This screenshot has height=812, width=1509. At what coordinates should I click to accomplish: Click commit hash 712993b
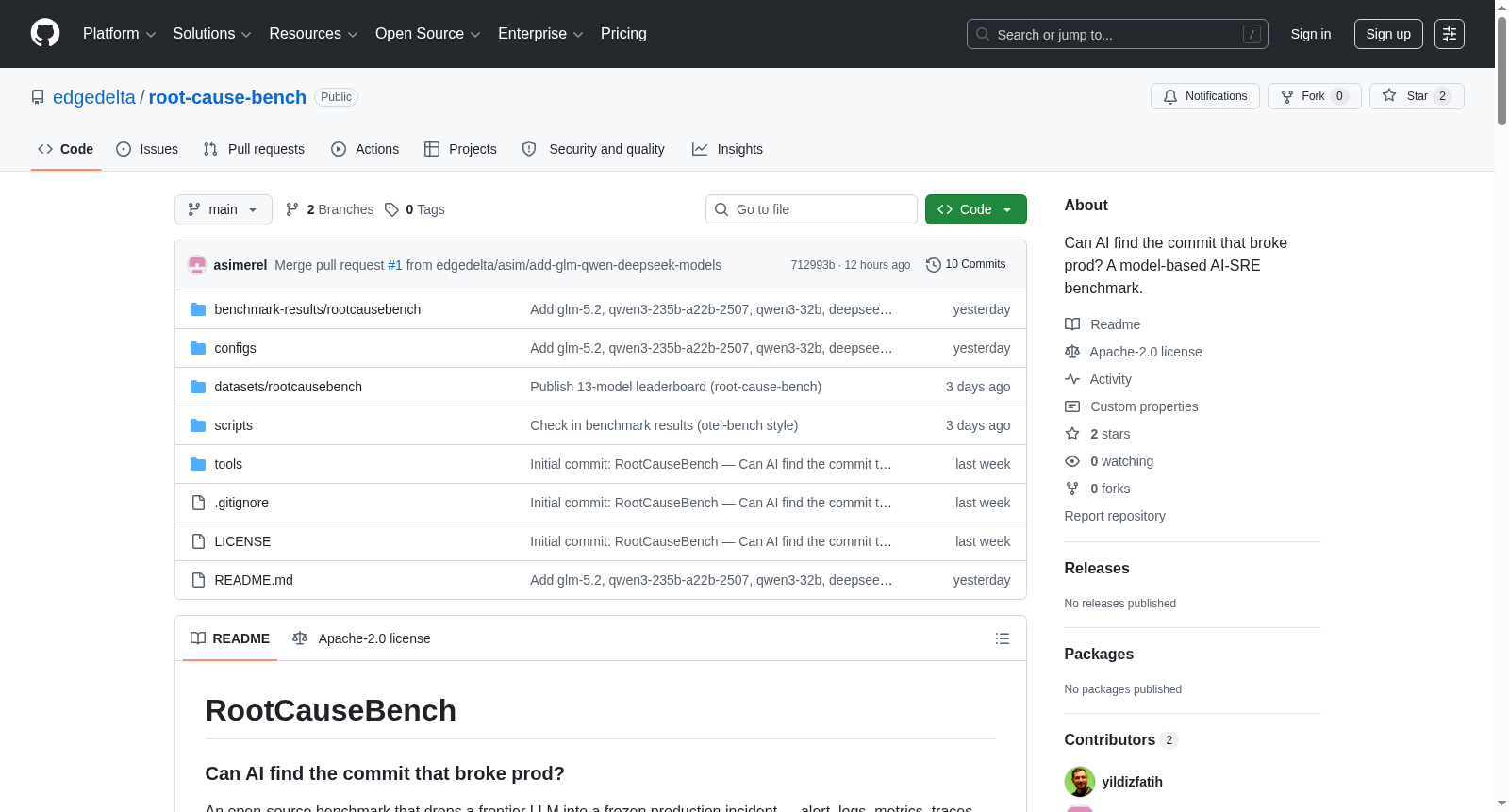[x=813, y=265]
